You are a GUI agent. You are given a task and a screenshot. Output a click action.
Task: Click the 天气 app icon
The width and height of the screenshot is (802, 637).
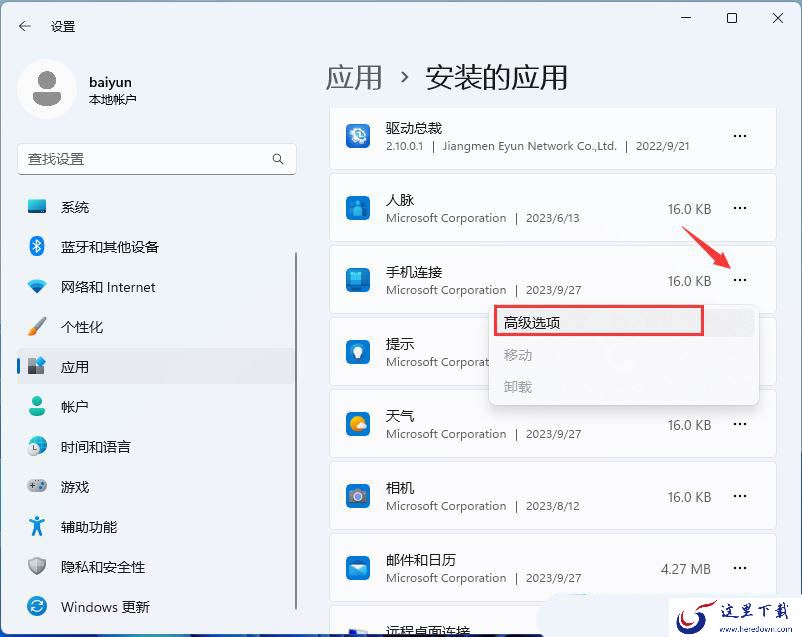[x=358, y=424]
